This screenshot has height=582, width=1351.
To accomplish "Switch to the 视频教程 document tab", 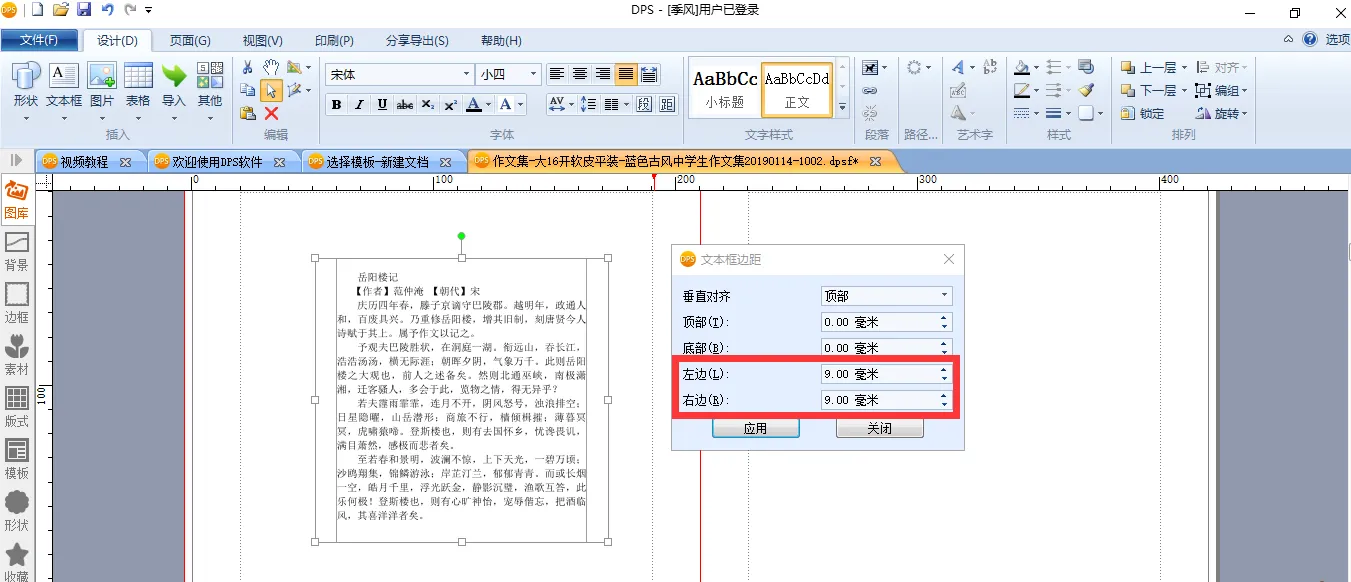I will [x=85, y=162].
